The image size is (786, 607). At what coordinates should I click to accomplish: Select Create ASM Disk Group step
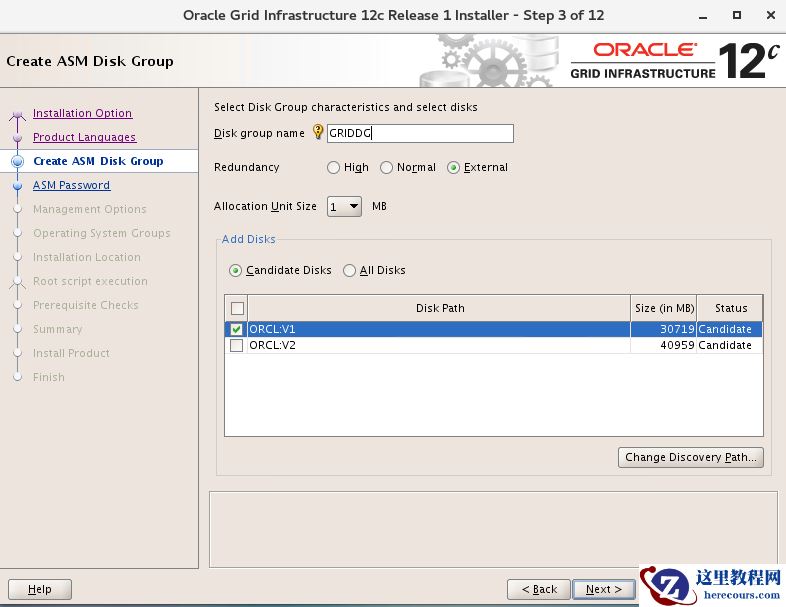[98, 161]
